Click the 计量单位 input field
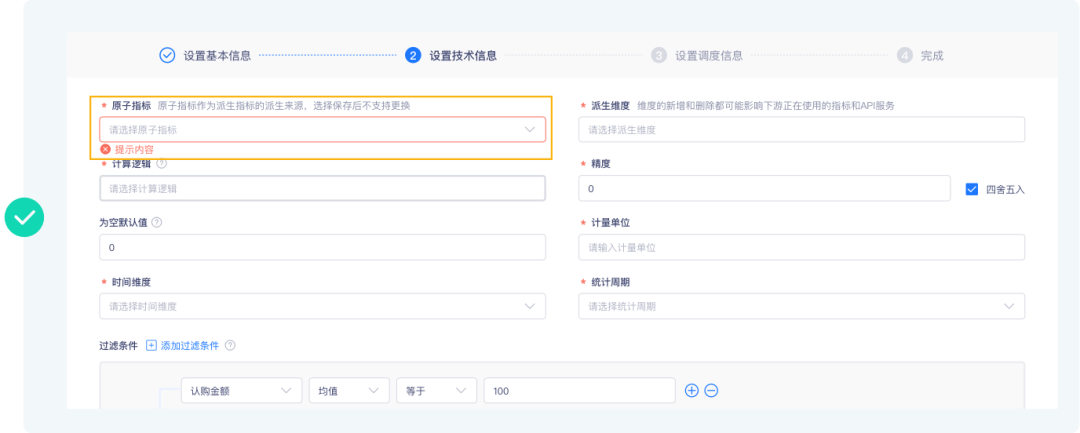The height and width of the screenshot is (433, 1080). [x=801, y=247]
